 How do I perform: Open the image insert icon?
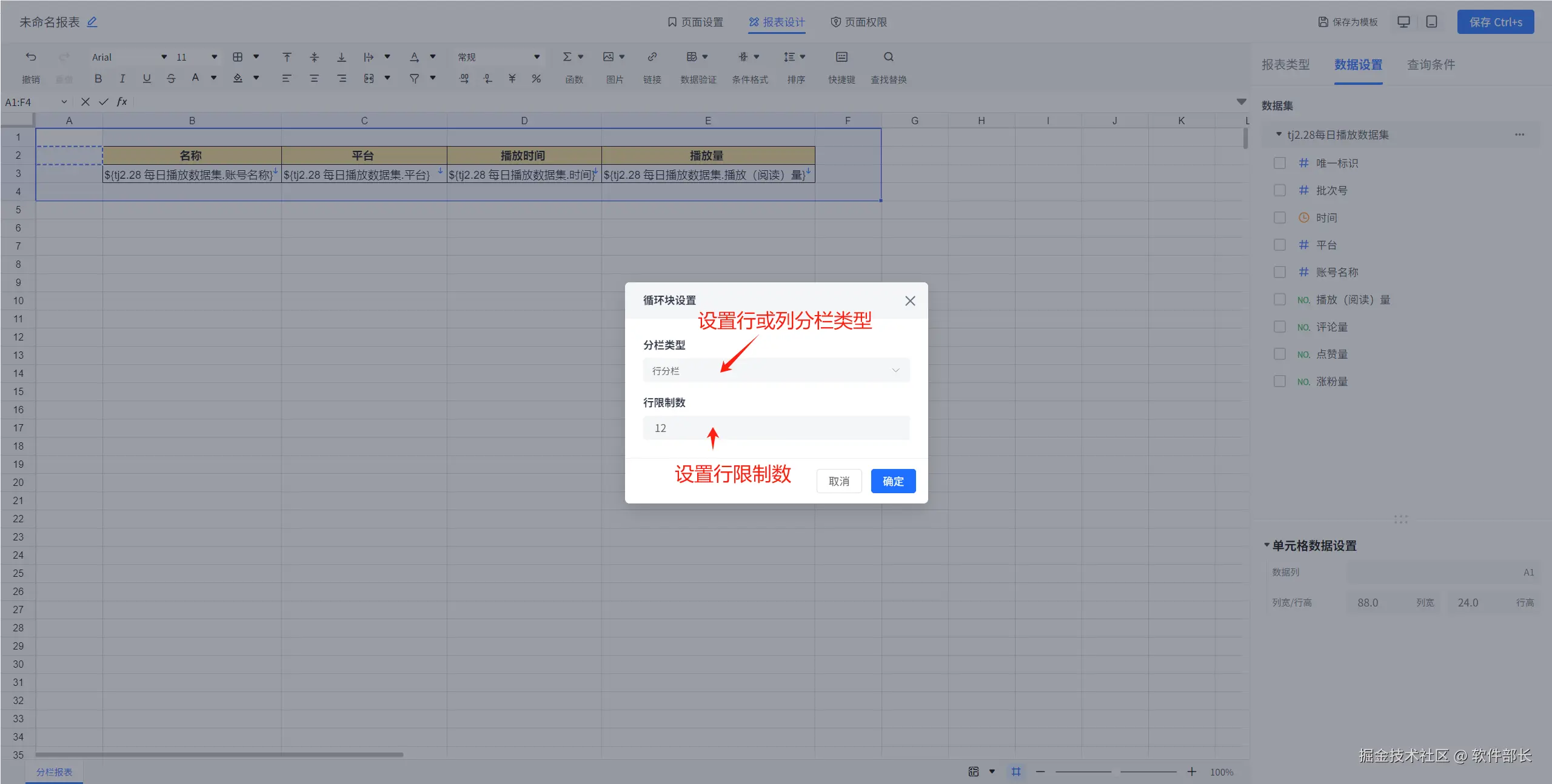pos(608,57)
